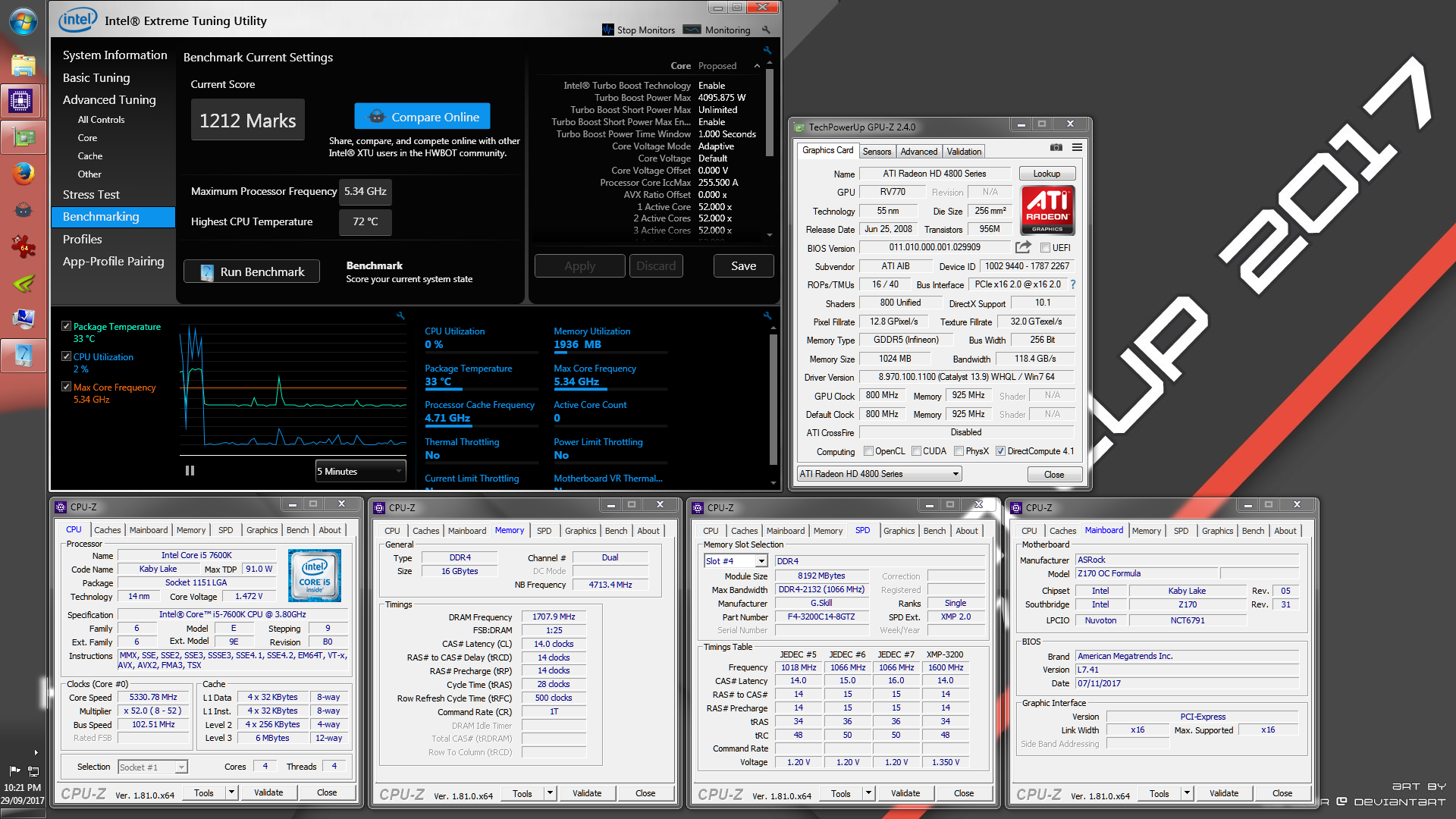The height and width of the screenshot is (819, 1456).
Task: Open the Slot #4 dropdown in SPD window
Action: click(736, 561)
